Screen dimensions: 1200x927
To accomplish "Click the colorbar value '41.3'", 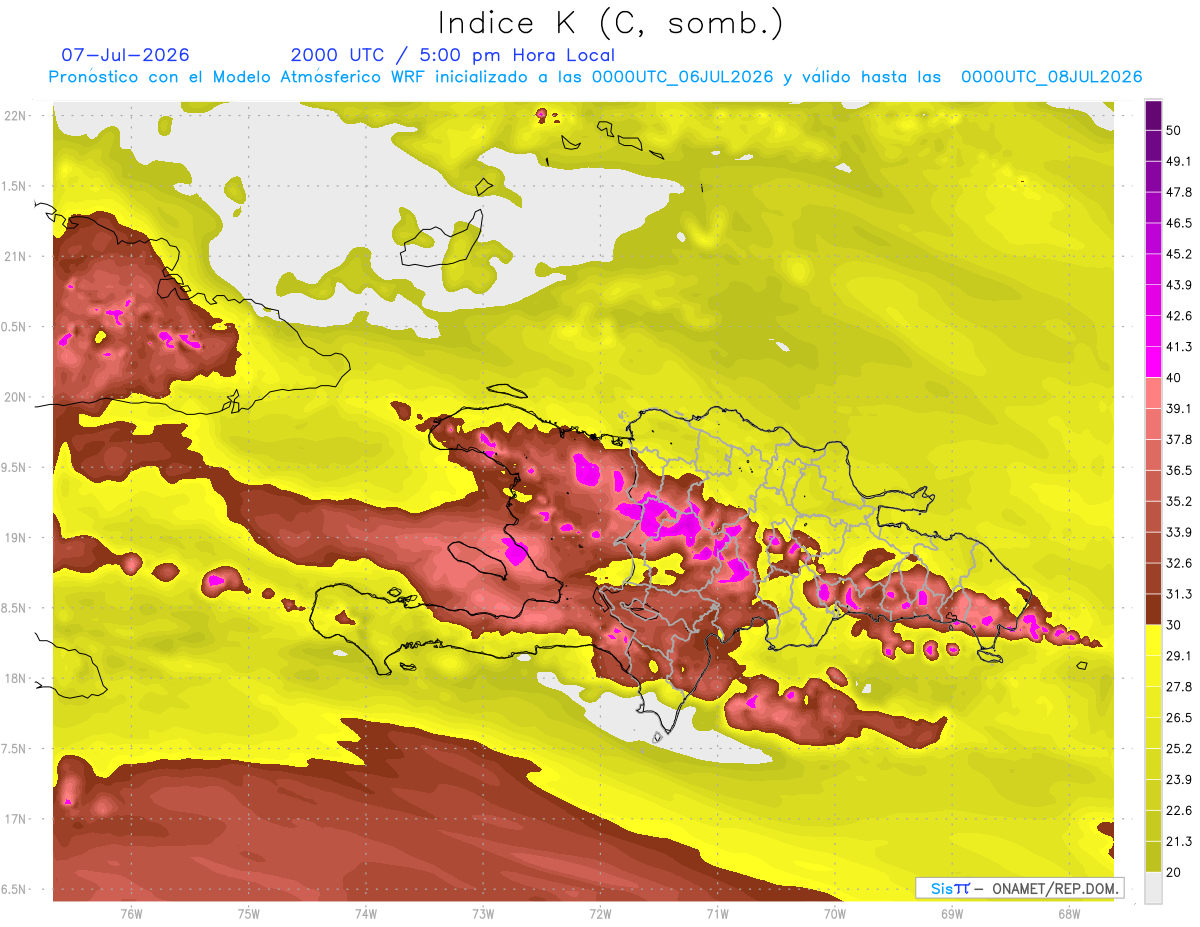I will pyautogui.click(x=1179, y=347).
